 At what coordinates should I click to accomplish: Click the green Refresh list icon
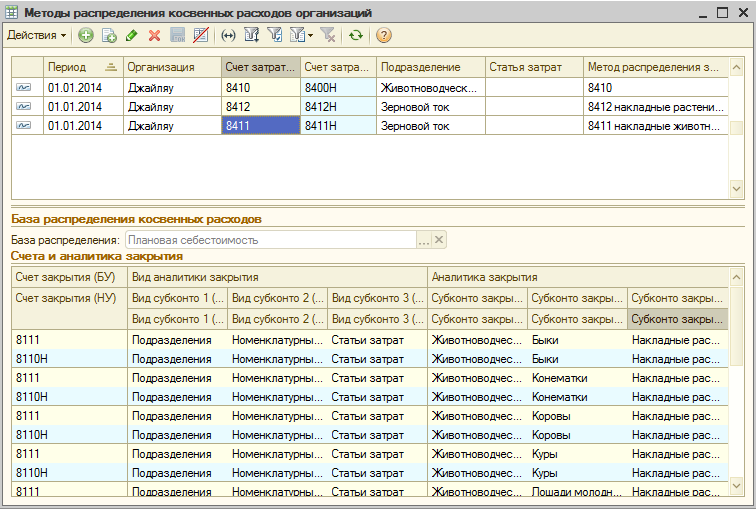point(355,35)
